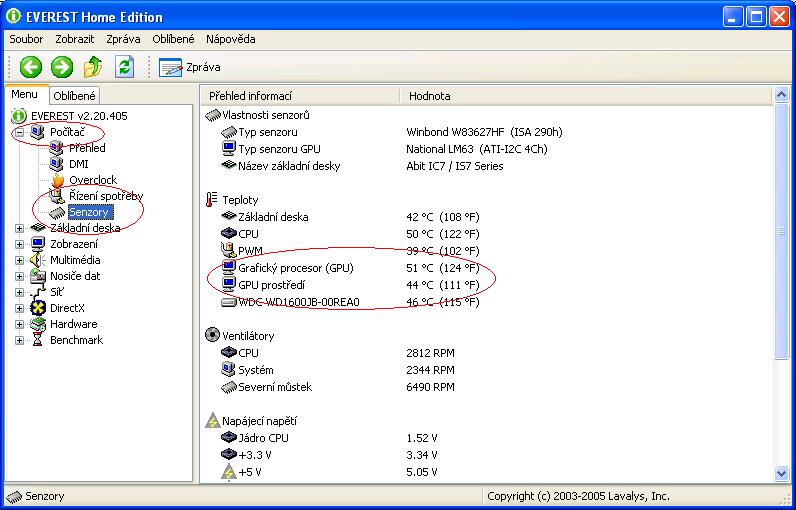Select the Základní deska tree icon

[38, 228]
